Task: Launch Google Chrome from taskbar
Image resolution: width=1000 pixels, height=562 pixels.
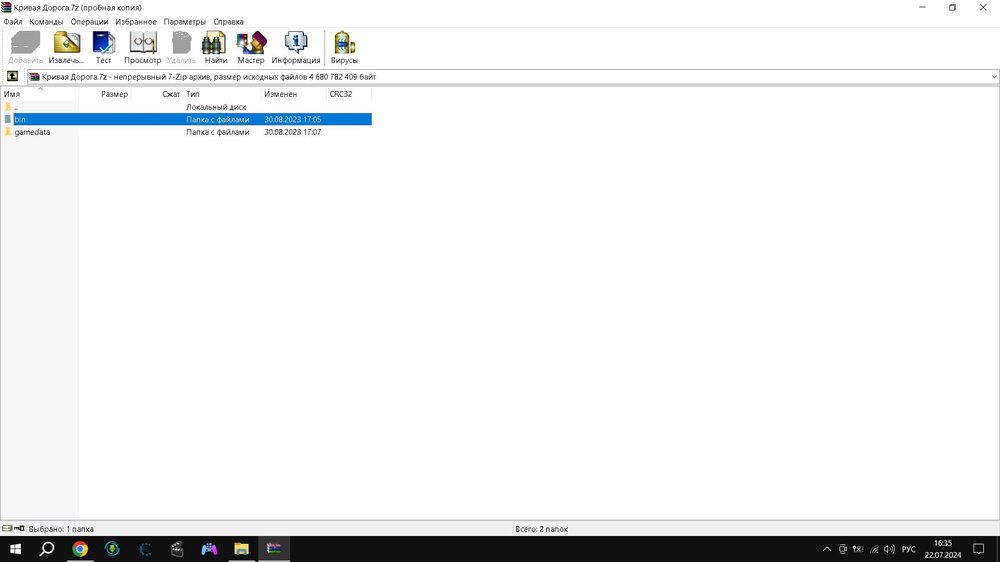Action: click(x=80, y=549)
